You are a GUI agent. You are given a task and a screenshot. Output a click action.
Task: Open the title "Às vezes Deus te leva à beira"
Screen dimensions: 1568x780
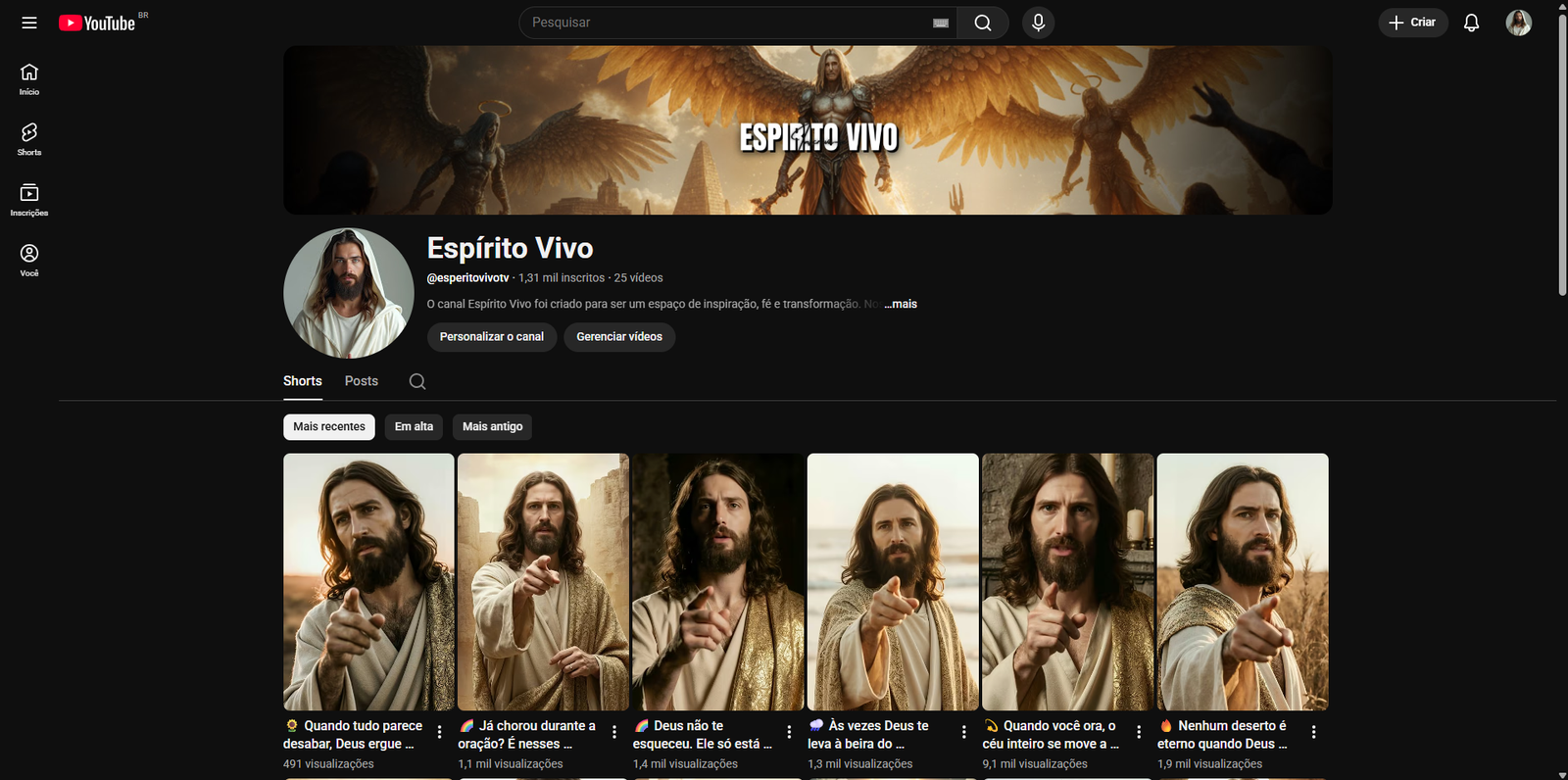pos(869,735)
